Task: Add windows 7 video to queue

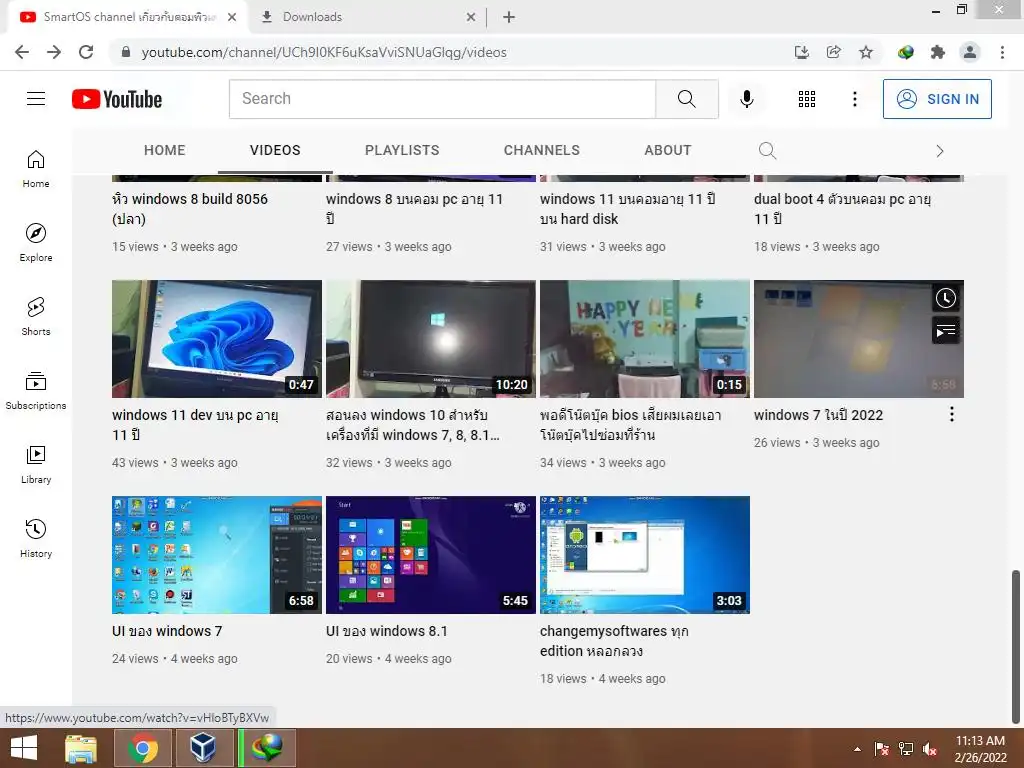Action: point(946,331)
